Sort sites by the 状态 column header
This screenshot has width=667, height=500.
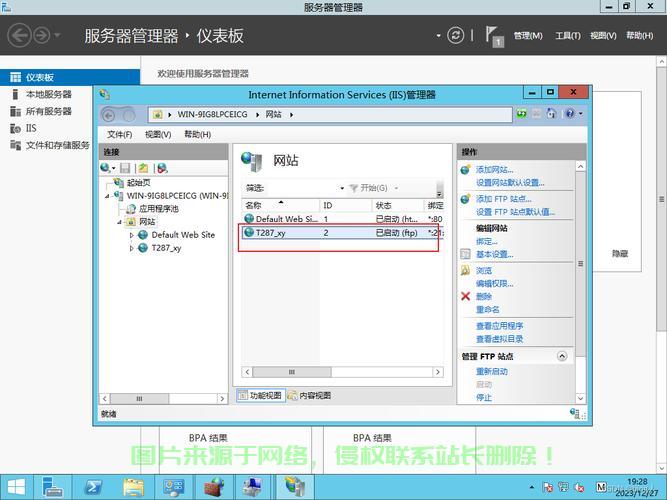pos(398,205)
